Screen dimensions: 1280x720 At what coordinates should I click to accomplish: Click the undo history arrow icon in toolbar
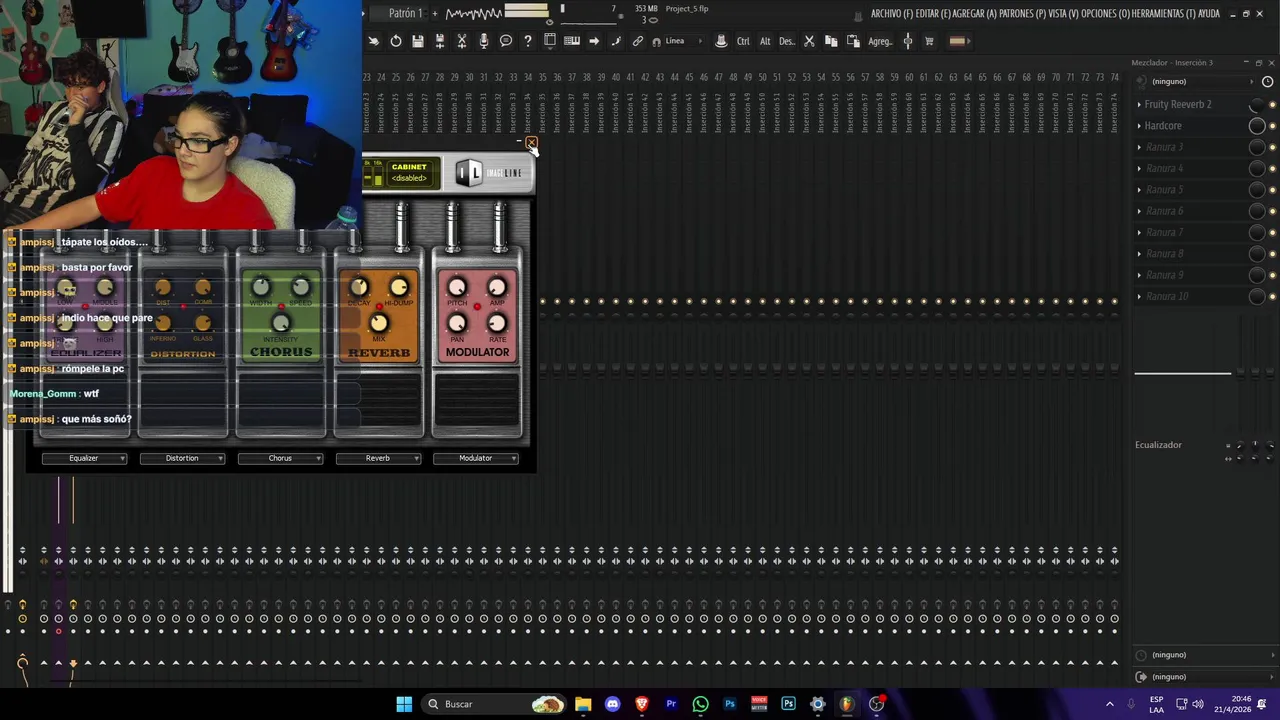pyautogui.click(x=396, y=41)
